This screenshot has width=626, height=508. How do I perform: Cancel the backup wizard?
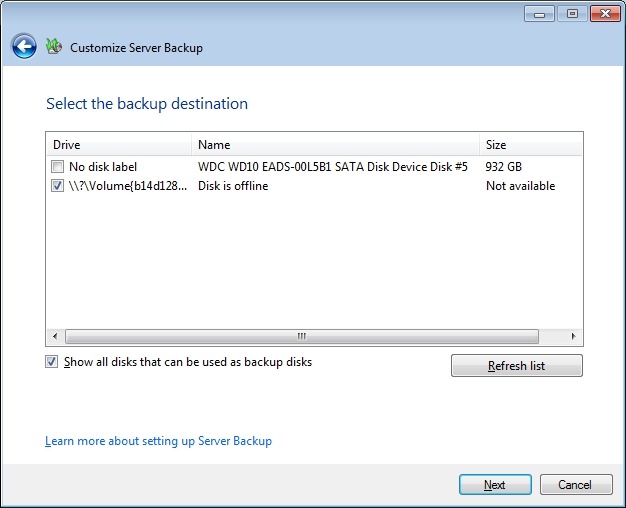tap(575, 485)
